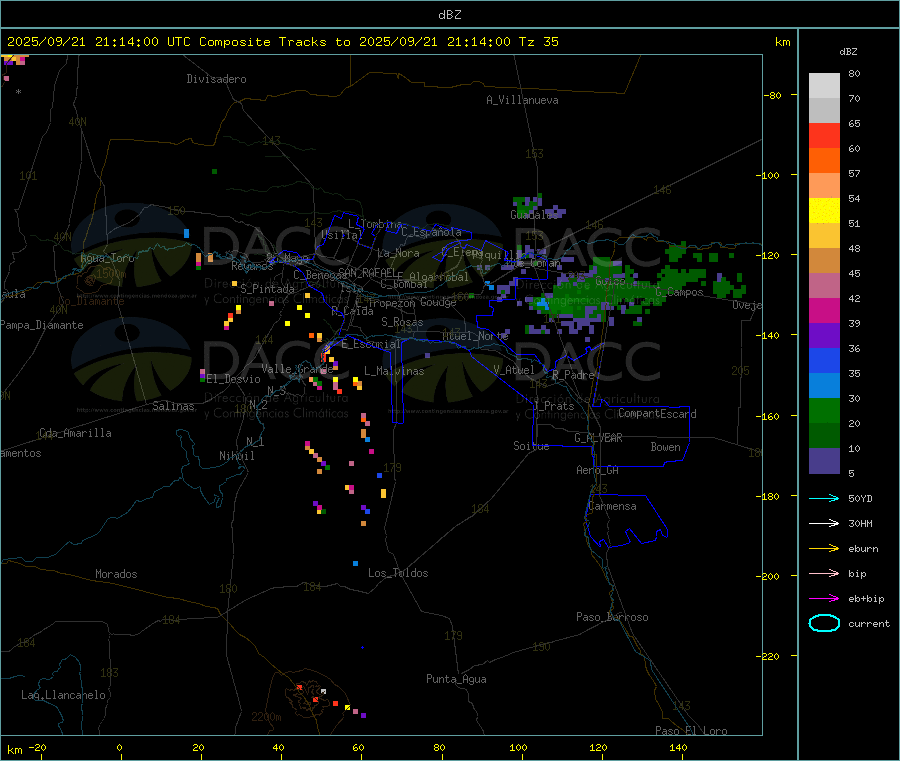The height and width of the screenshot is (761, 900).
Task: Click the '-20' tick on the horizontal km axis
Action: coord(38,747)
